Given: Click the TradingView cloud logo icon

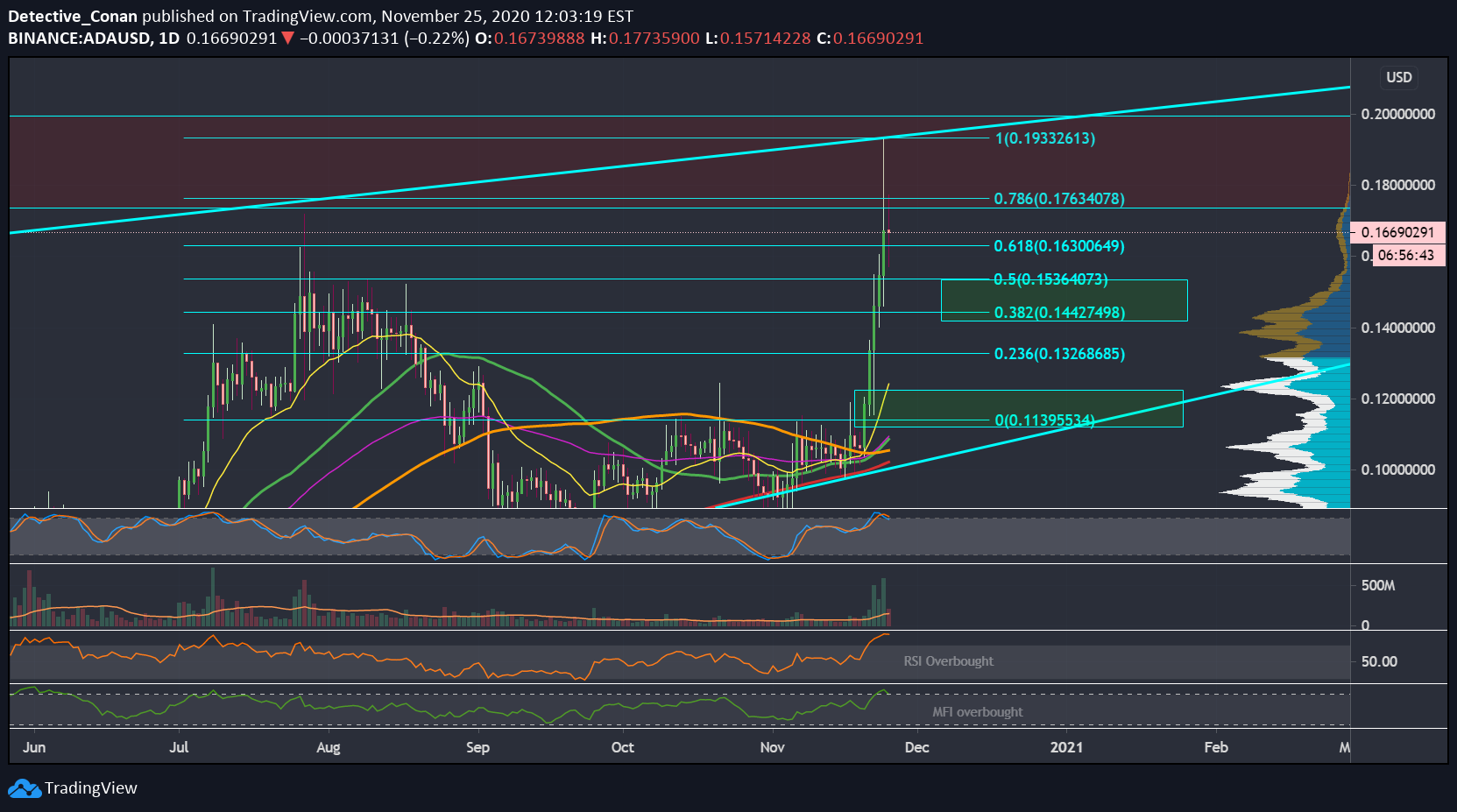Looking at the screenshot, I should click(x=25, y=788).
